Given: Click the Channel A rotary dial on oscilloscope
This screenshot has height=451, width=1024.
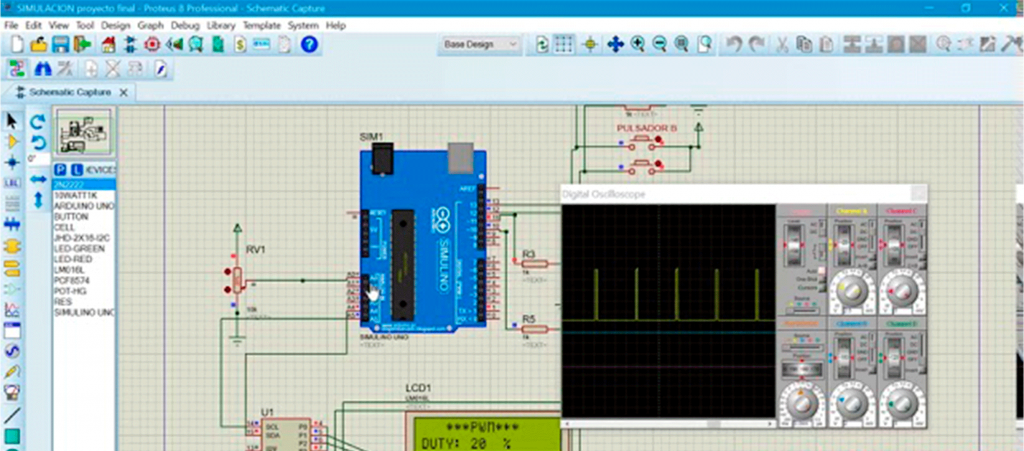Looking at the screenshot, I should (x=851, y=292).
